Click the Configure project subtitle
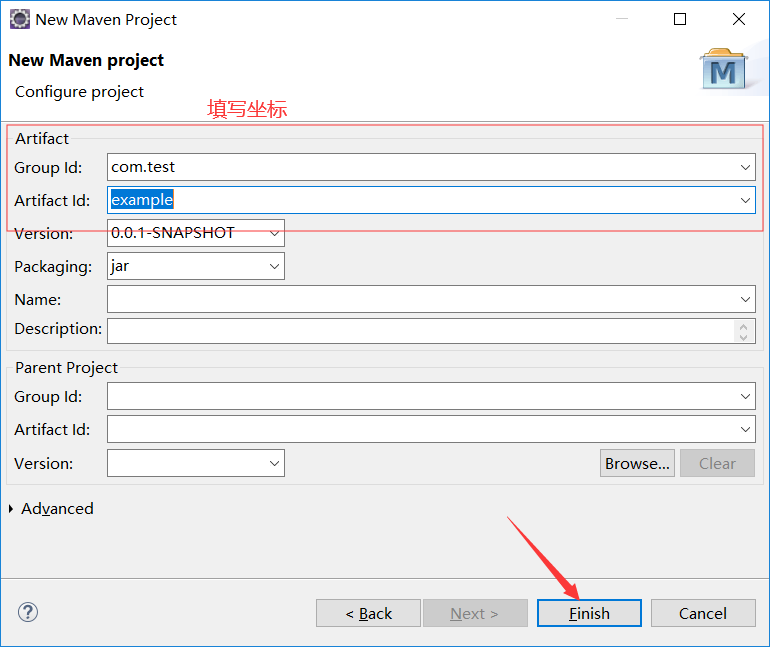The width and height of the screenshot is (770, 647). [79, 92]
